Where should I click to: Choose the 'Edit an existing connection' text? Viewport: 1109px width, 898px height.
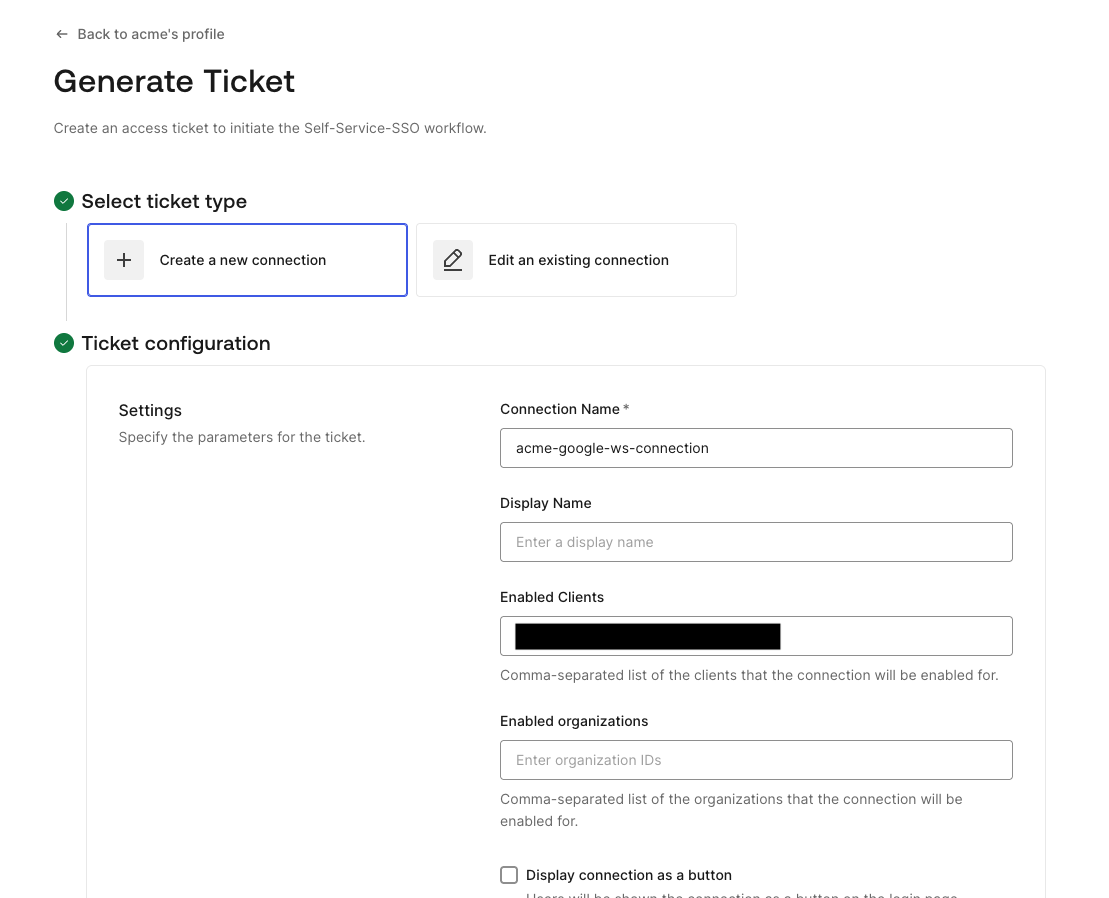tap(578, 260)
